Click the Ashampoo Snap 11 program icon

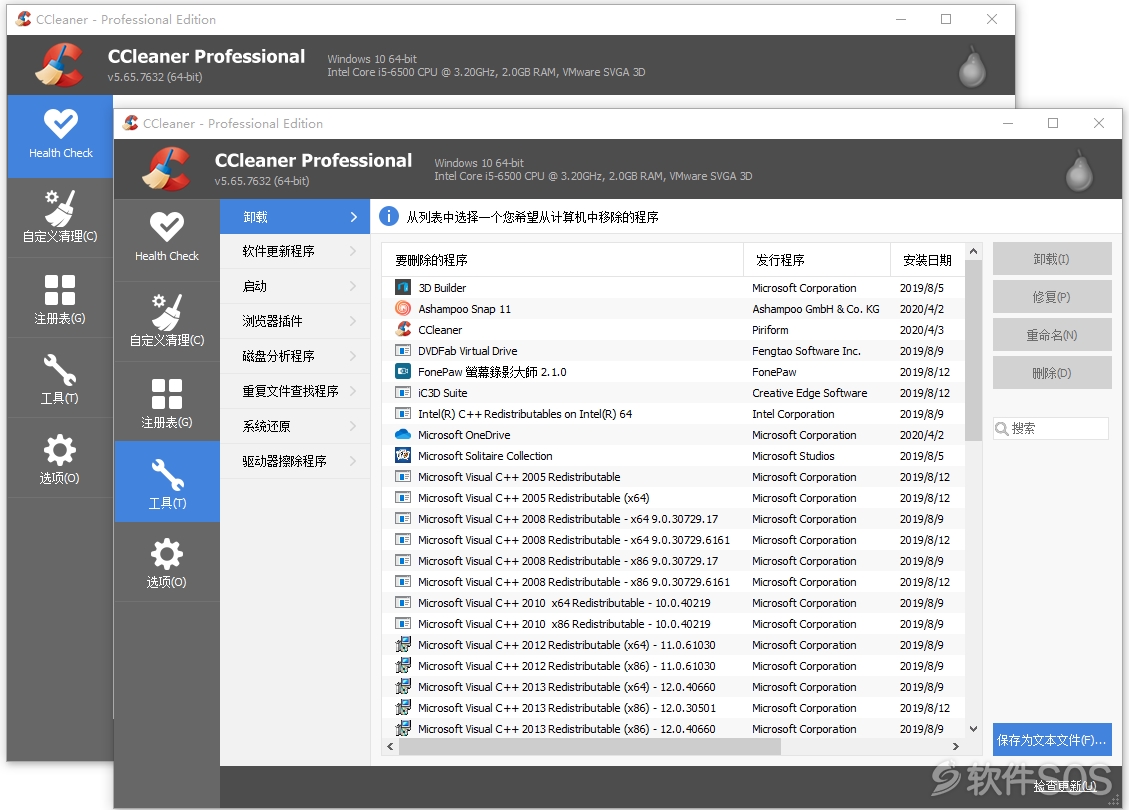coord(403,308)
